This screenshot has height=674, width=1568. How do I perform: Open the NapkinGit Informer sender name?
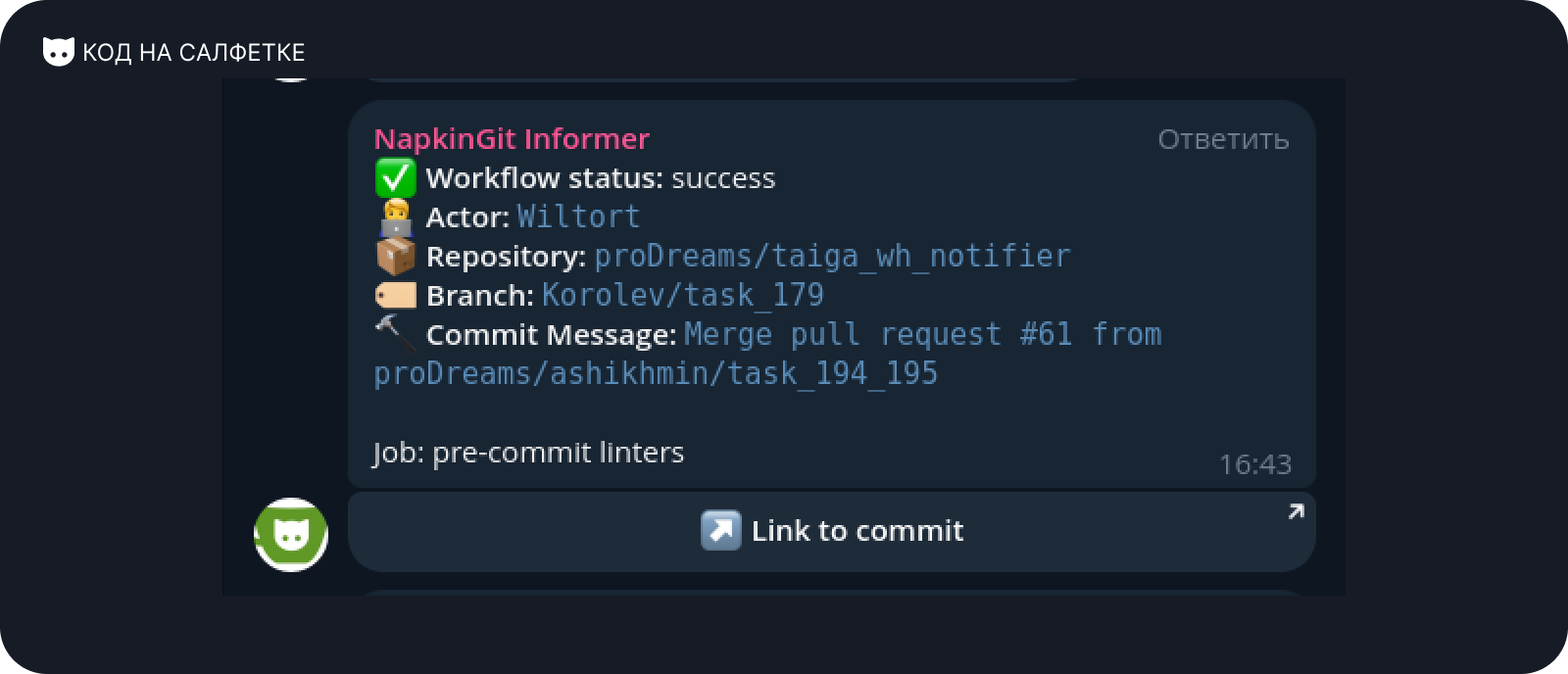512,139
